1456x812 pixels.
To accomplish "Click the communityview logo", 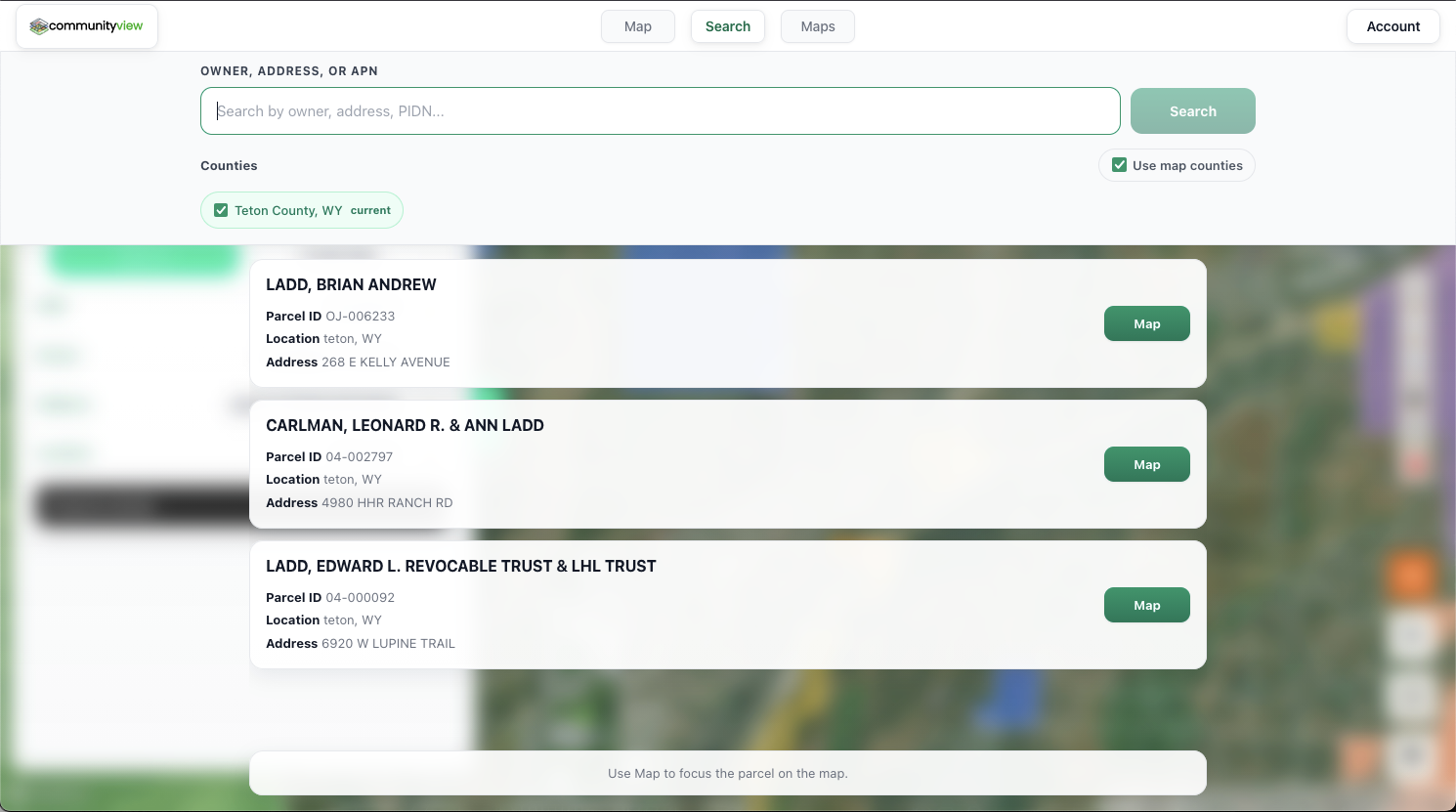I will [x=87, y=26].
